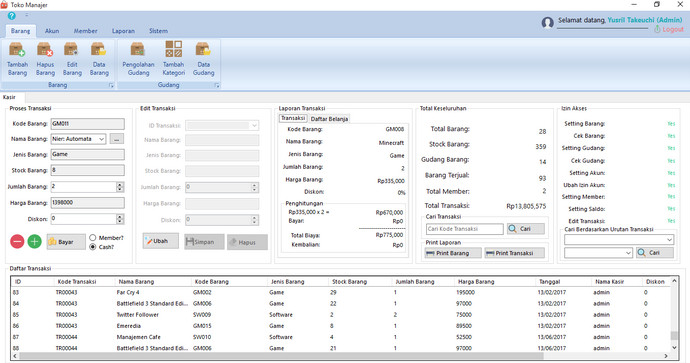Switch to the Akun ribbon tab
Image resolution: width=690 pixels, height=363 pixels.
52,31
